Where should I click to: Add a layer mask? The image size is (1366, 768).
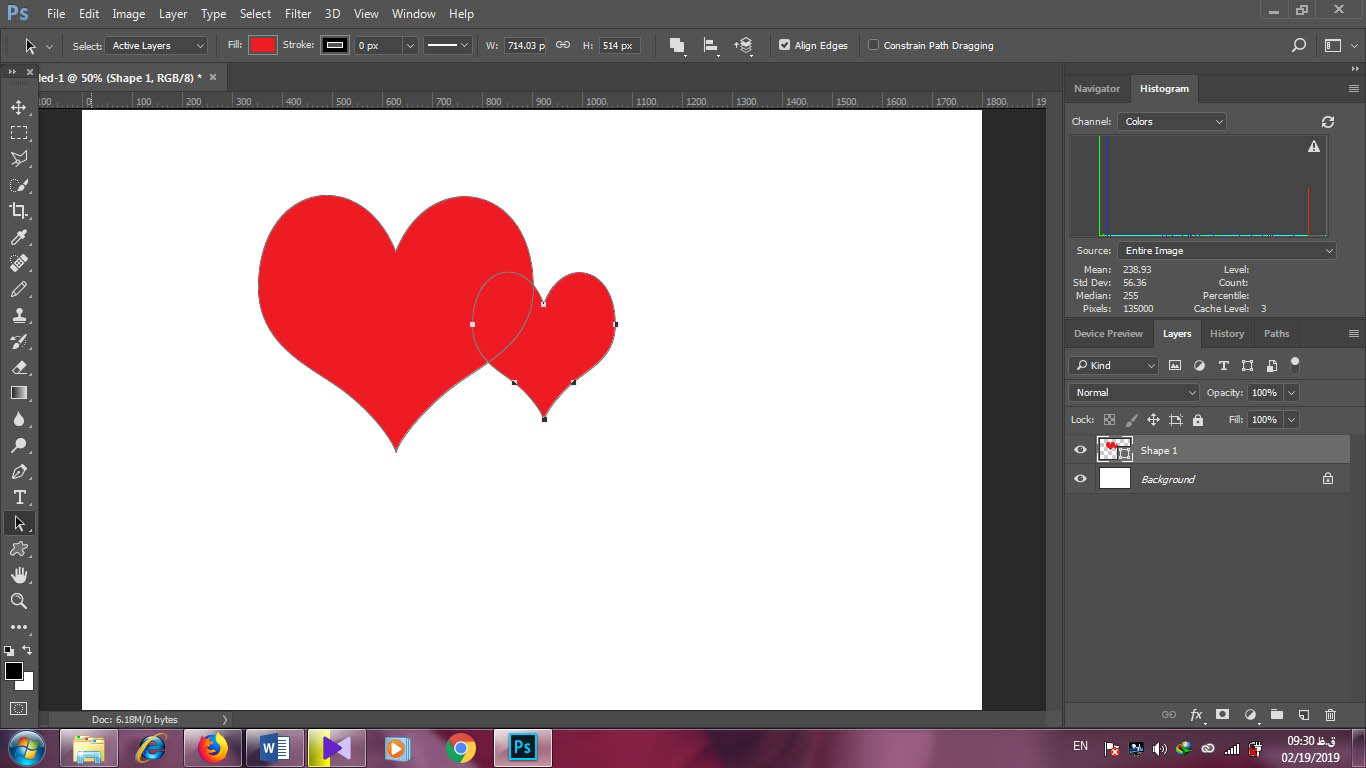coord(1222,715)
